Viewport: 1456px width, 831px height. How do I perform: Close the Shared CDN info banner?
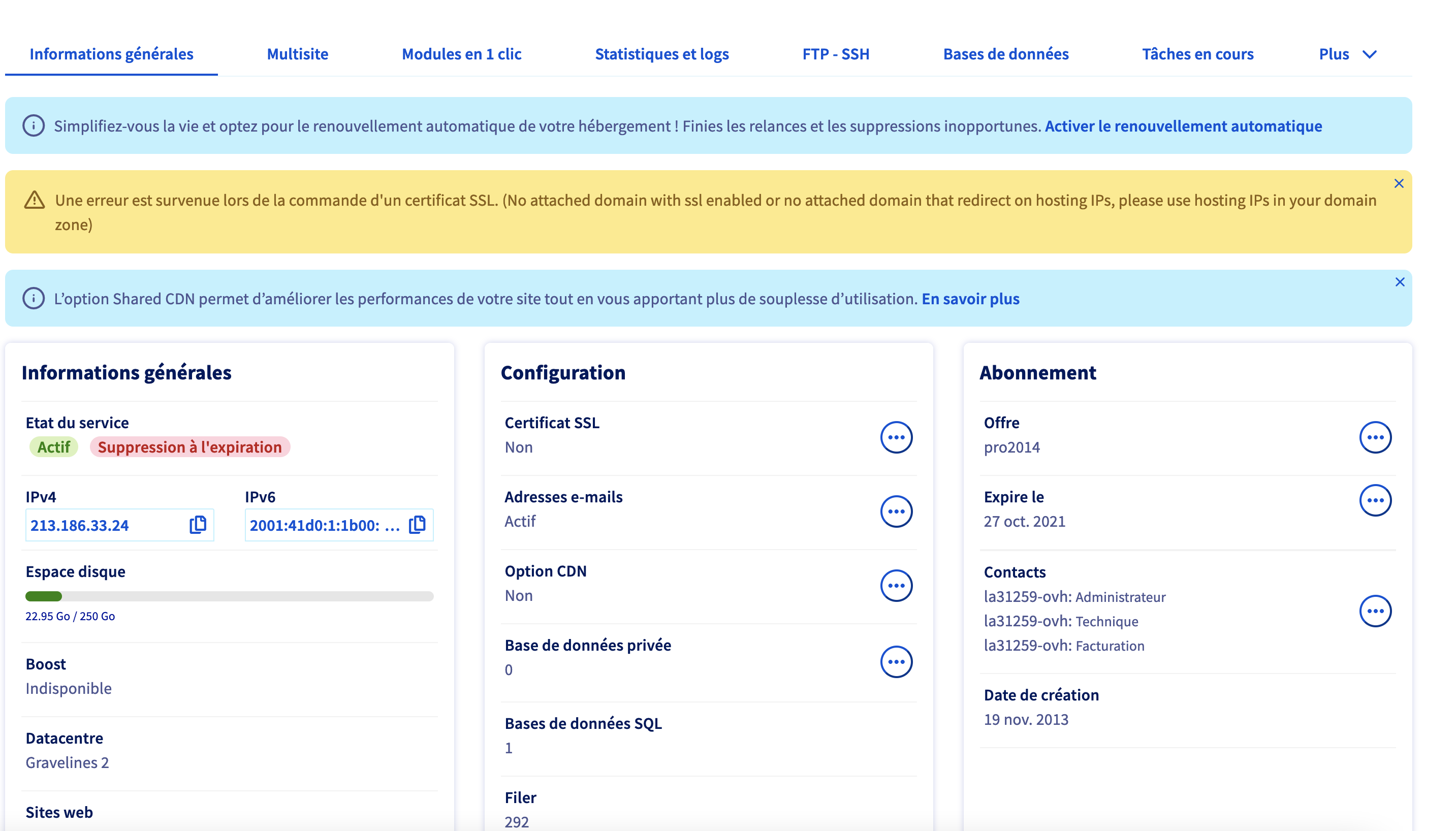pyautogui.click(x=1400, y=282)
